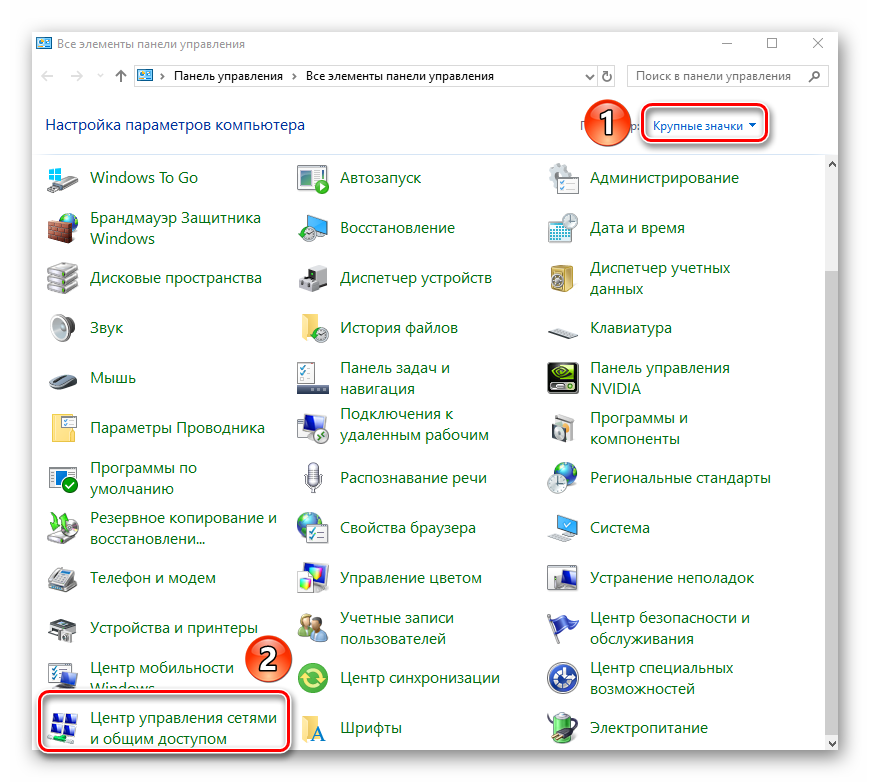The height and width of the screenshot is (782, 870).
Task: Open the Устранение неполадок icon
Action: (563, 578)
